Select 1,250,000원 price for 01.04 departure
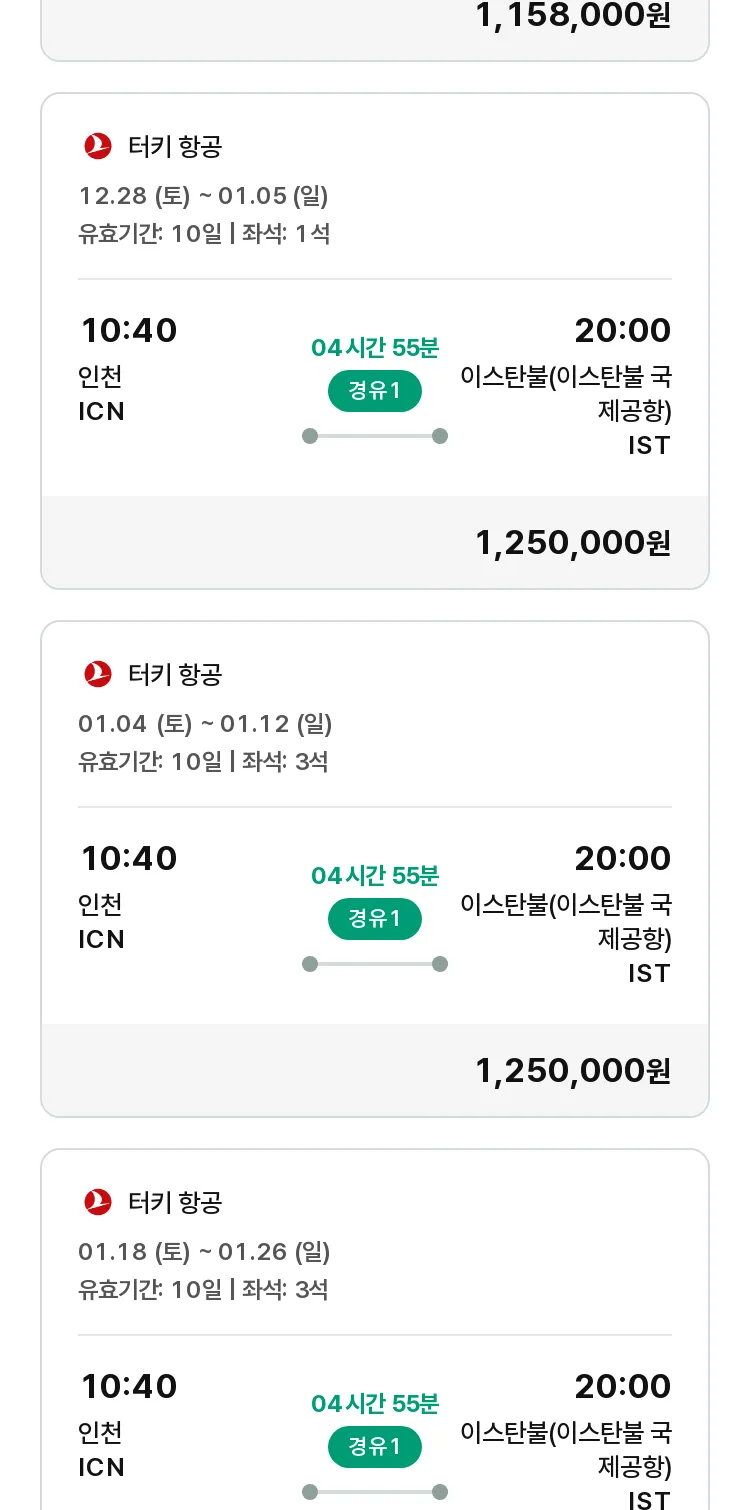The image size is (750, 1510). [x=573, y=1071]
